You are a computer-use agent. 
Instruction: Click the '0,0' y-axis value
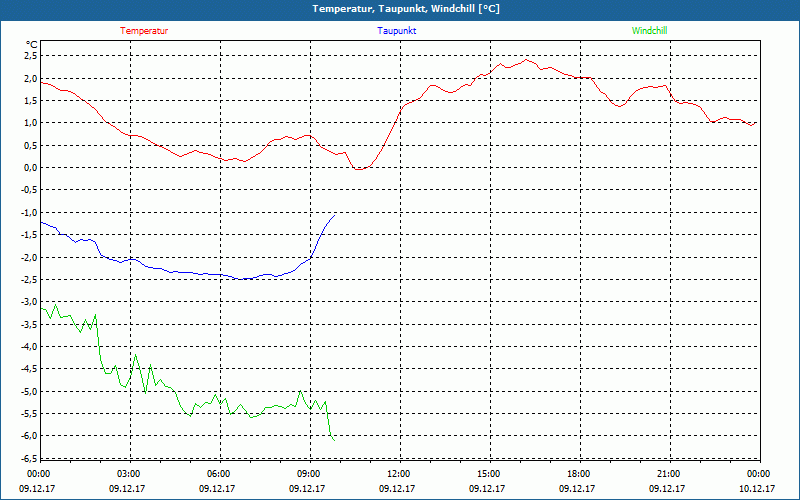pos(31,167)
